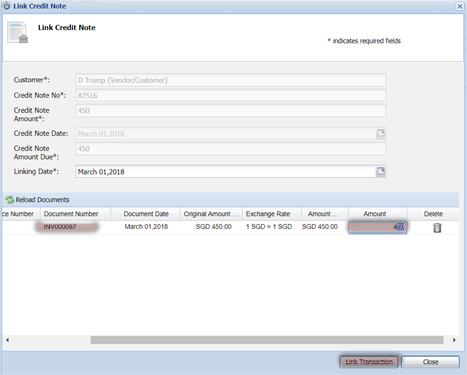Delete the INV000087 row with trash icon
This screenshot has width=467, height=375.
437,228
